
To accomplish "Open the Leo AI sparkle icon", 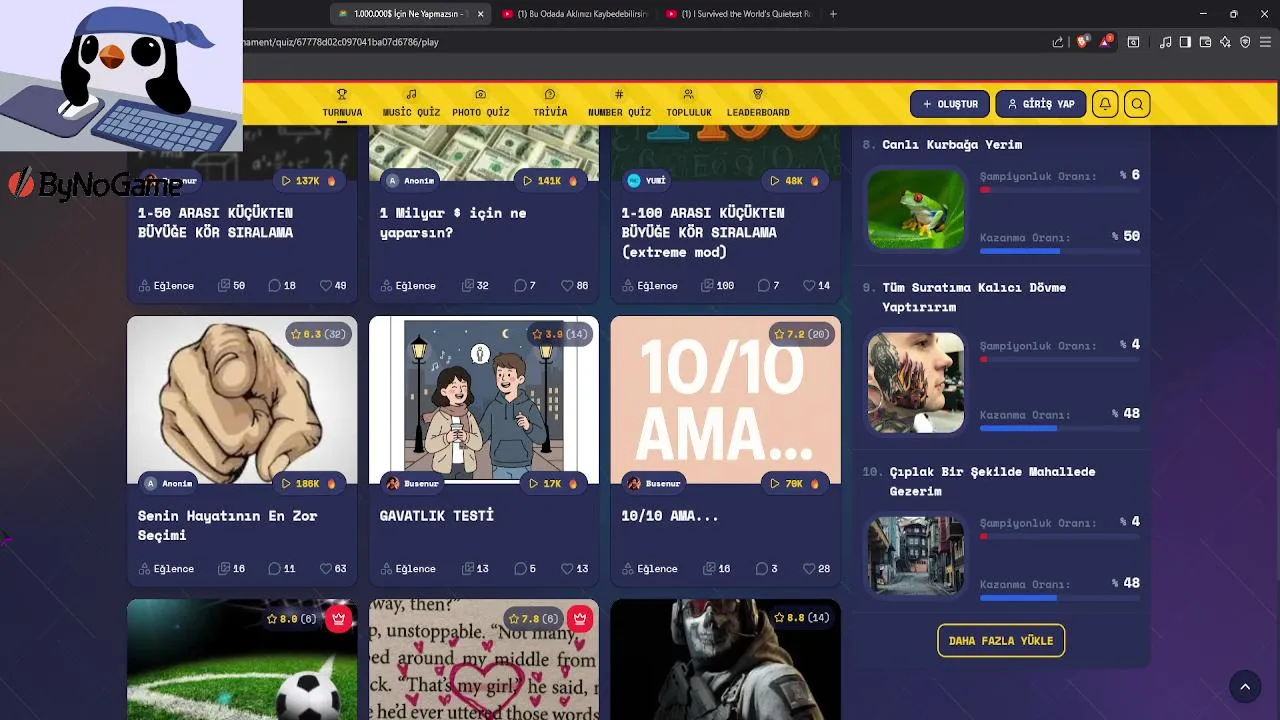I will 1225,42.
